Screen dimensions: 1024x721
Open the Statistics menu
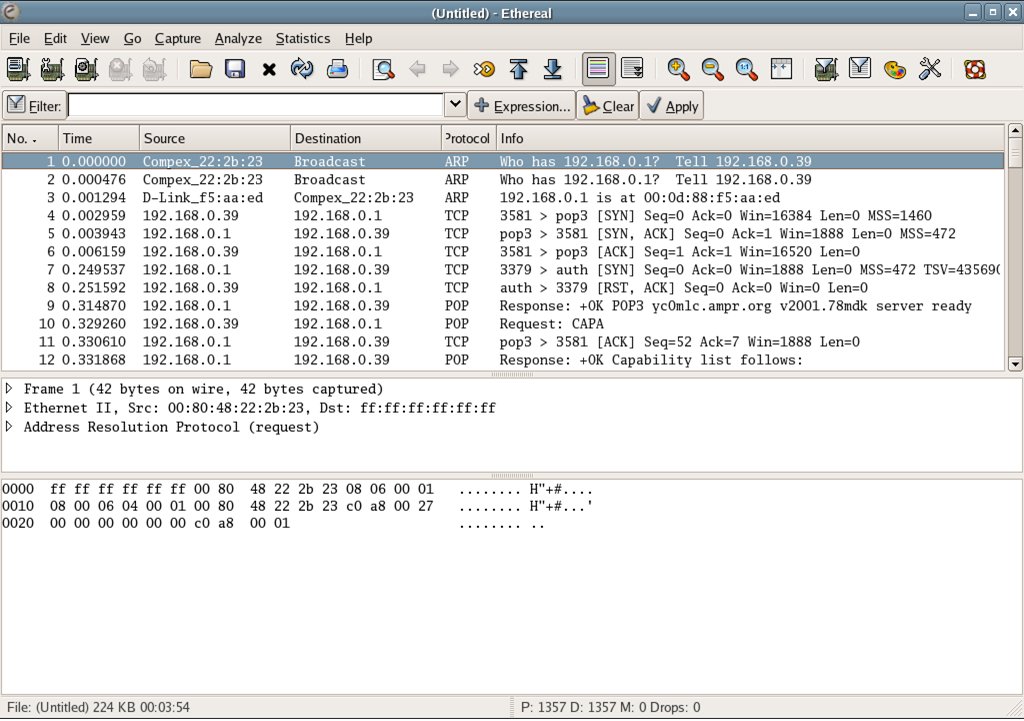point(302,38)
